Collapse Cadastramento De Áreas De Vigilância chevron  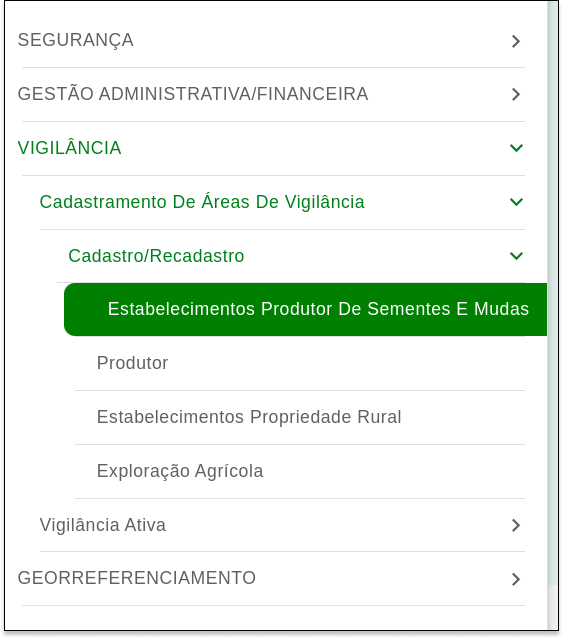(x=516, y=202)
